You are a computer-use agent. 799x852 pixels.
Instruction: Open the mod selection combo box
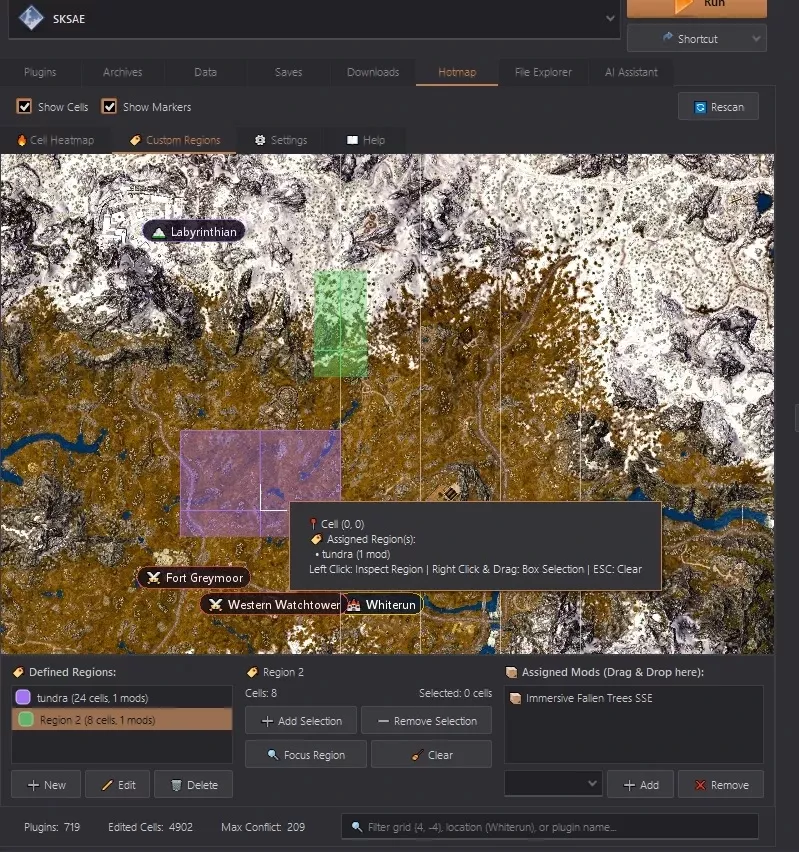[x=553, y=784]
